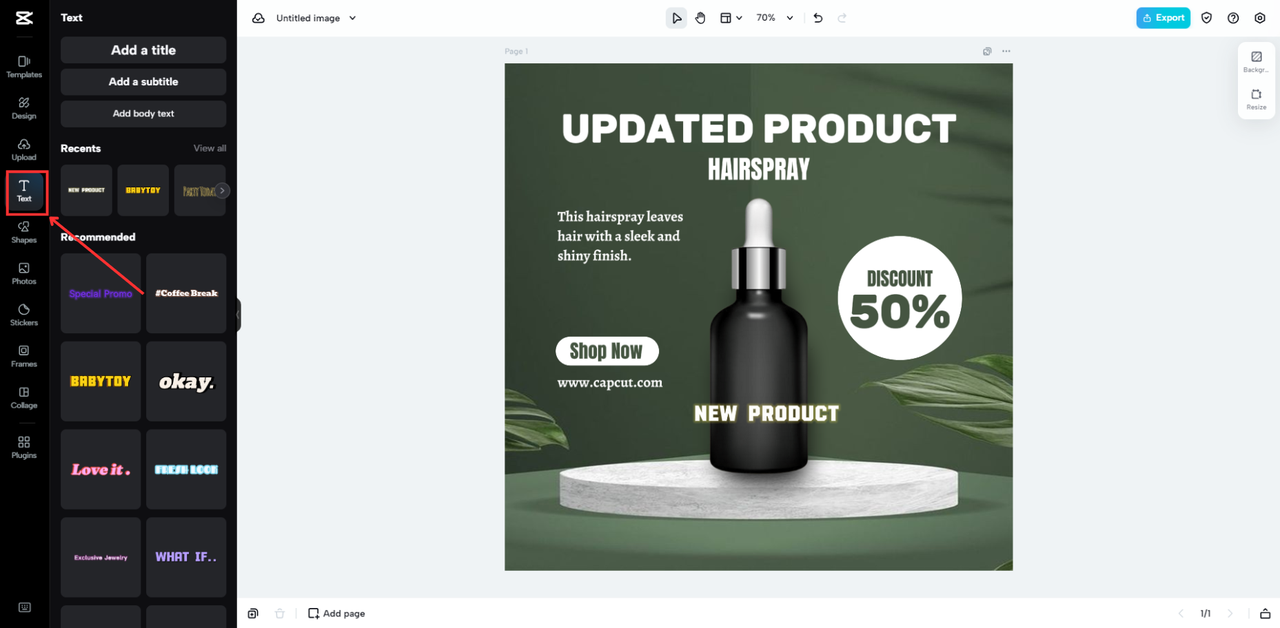
Task: Select the Text sidebar tab
Action: pos(24,191)
